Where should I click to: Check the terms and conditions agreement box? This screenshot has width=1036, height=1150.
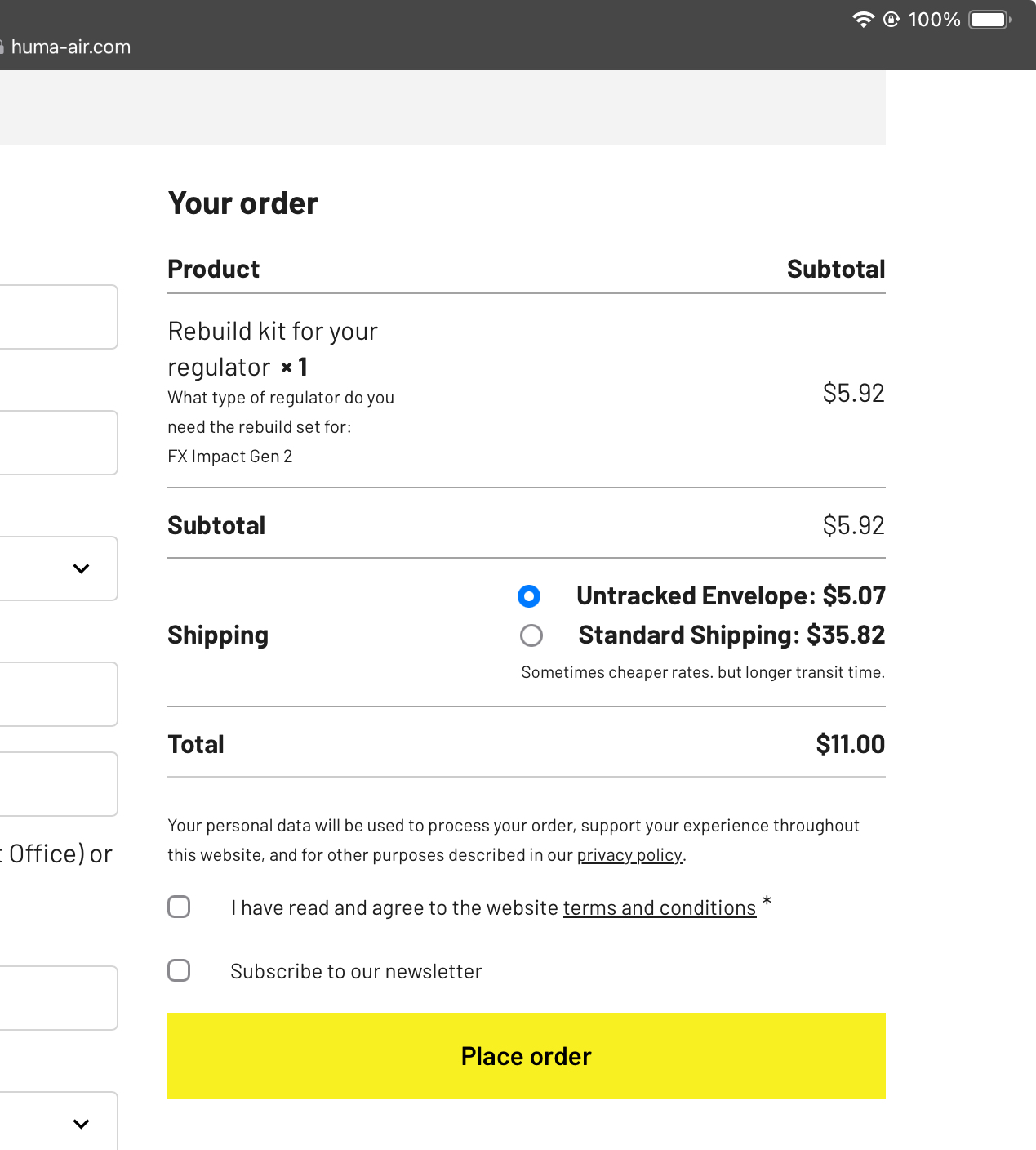tap(179, 907)
